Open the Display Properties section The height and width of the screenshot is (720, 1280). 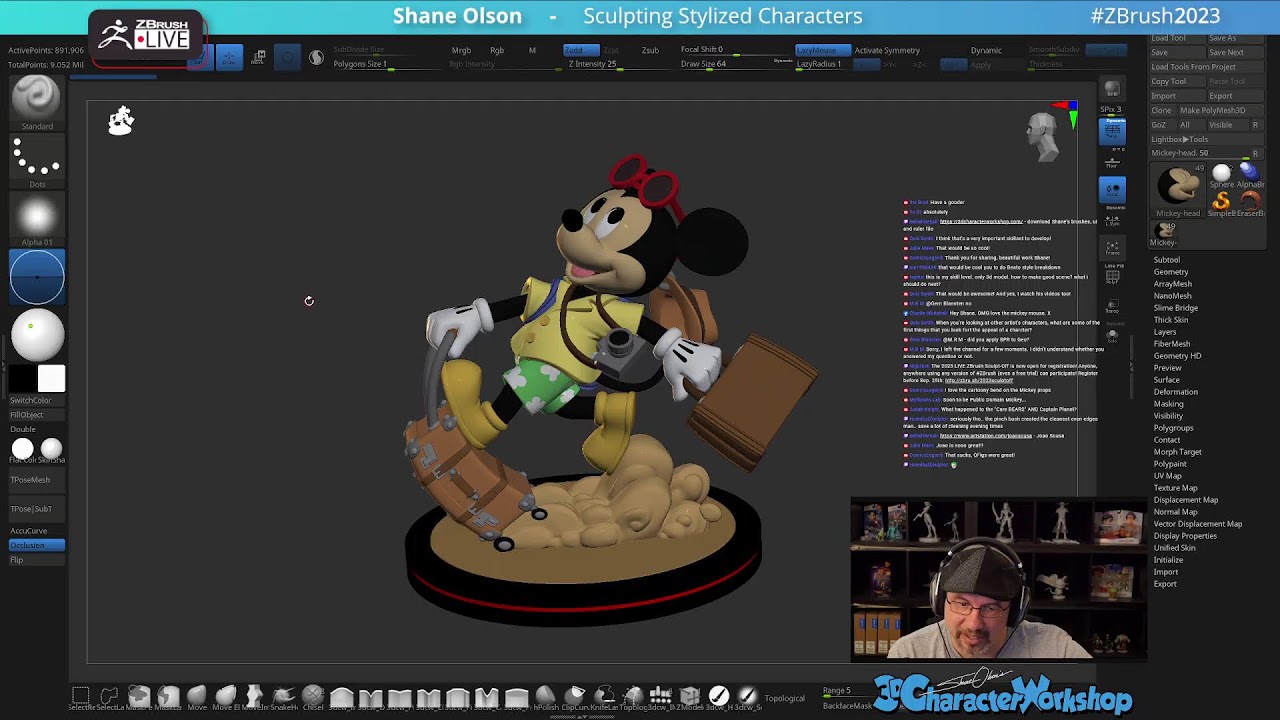coord(1186,536)
